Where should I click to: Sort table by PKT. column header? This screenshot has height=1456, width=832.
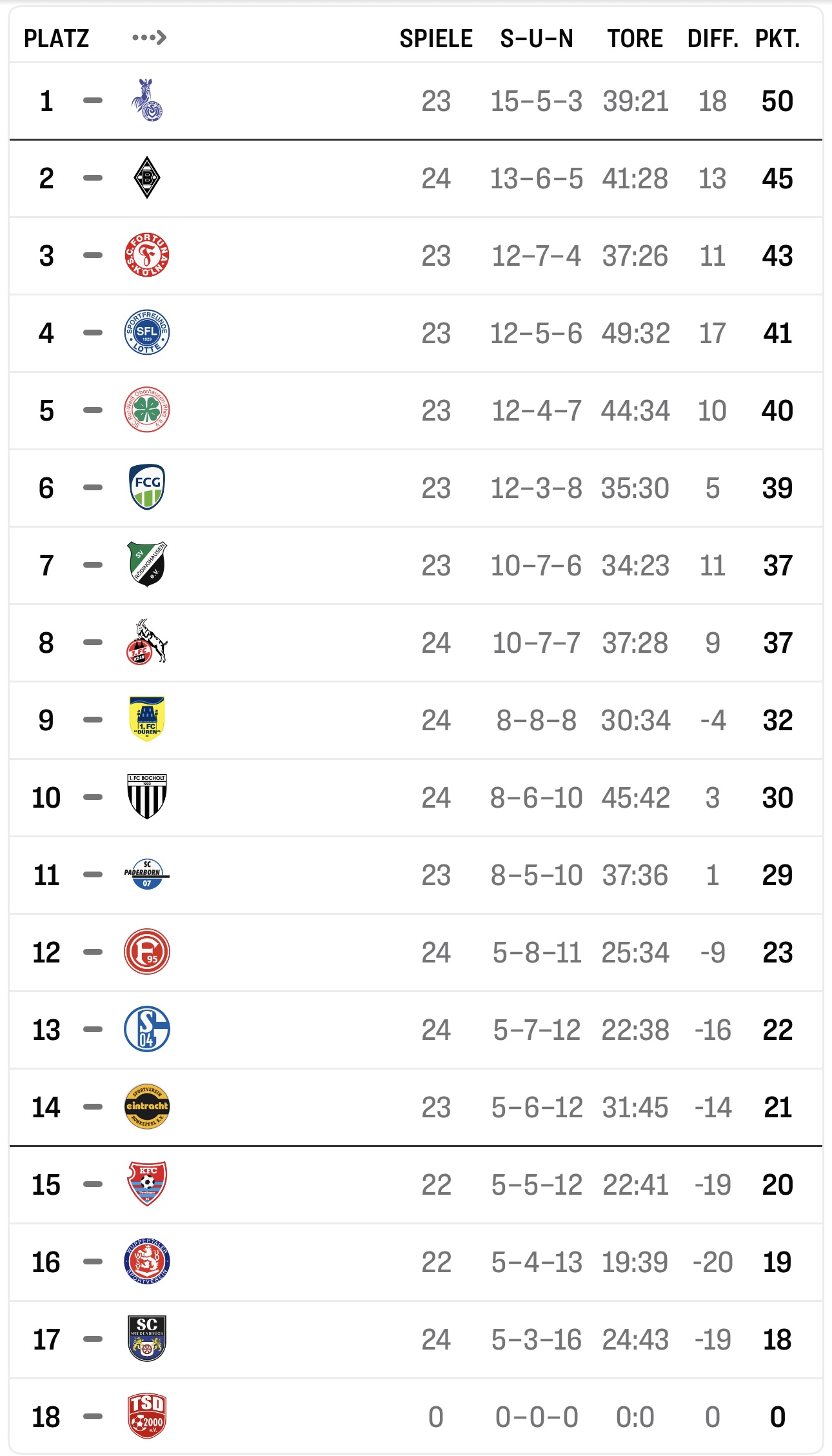777,39
